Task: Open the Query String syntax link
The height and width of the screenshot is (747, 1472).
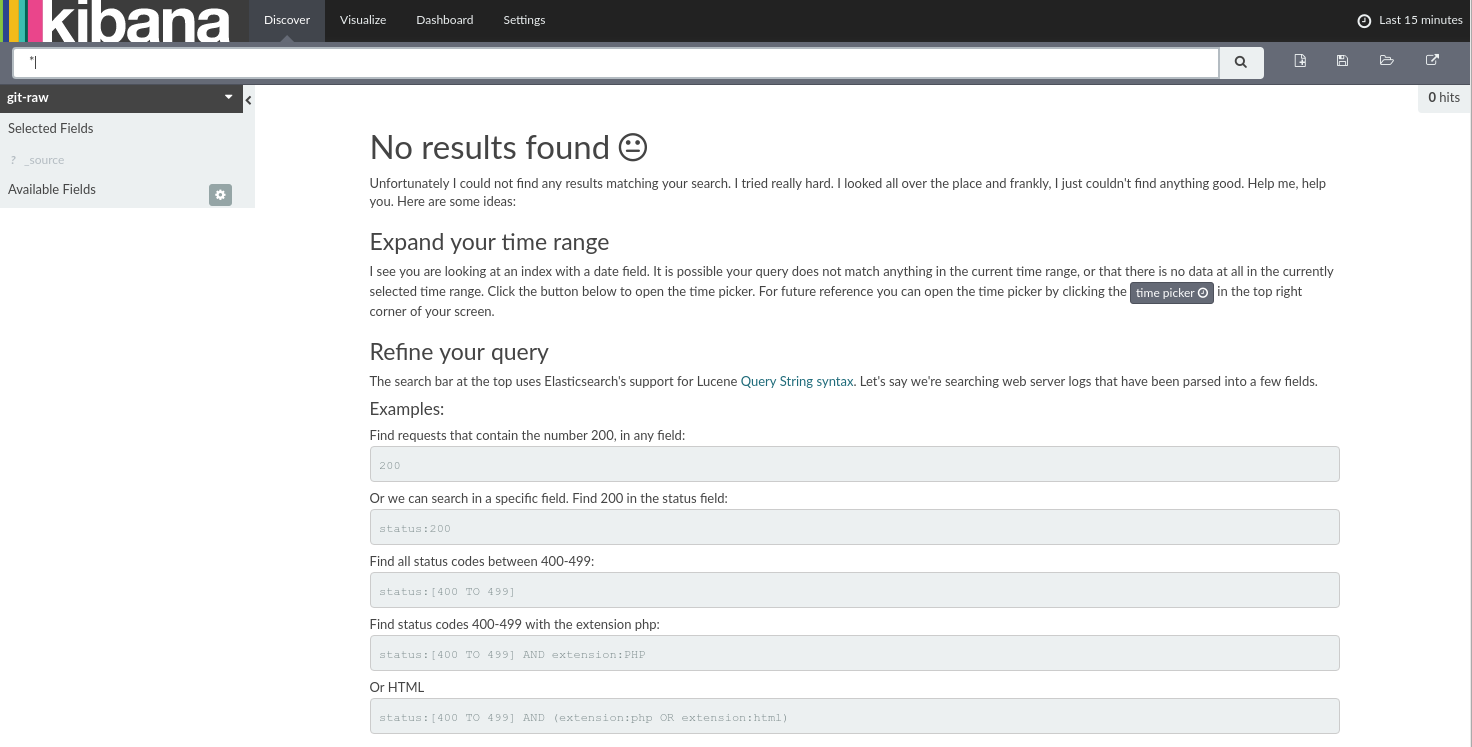Action: point(797,381)
